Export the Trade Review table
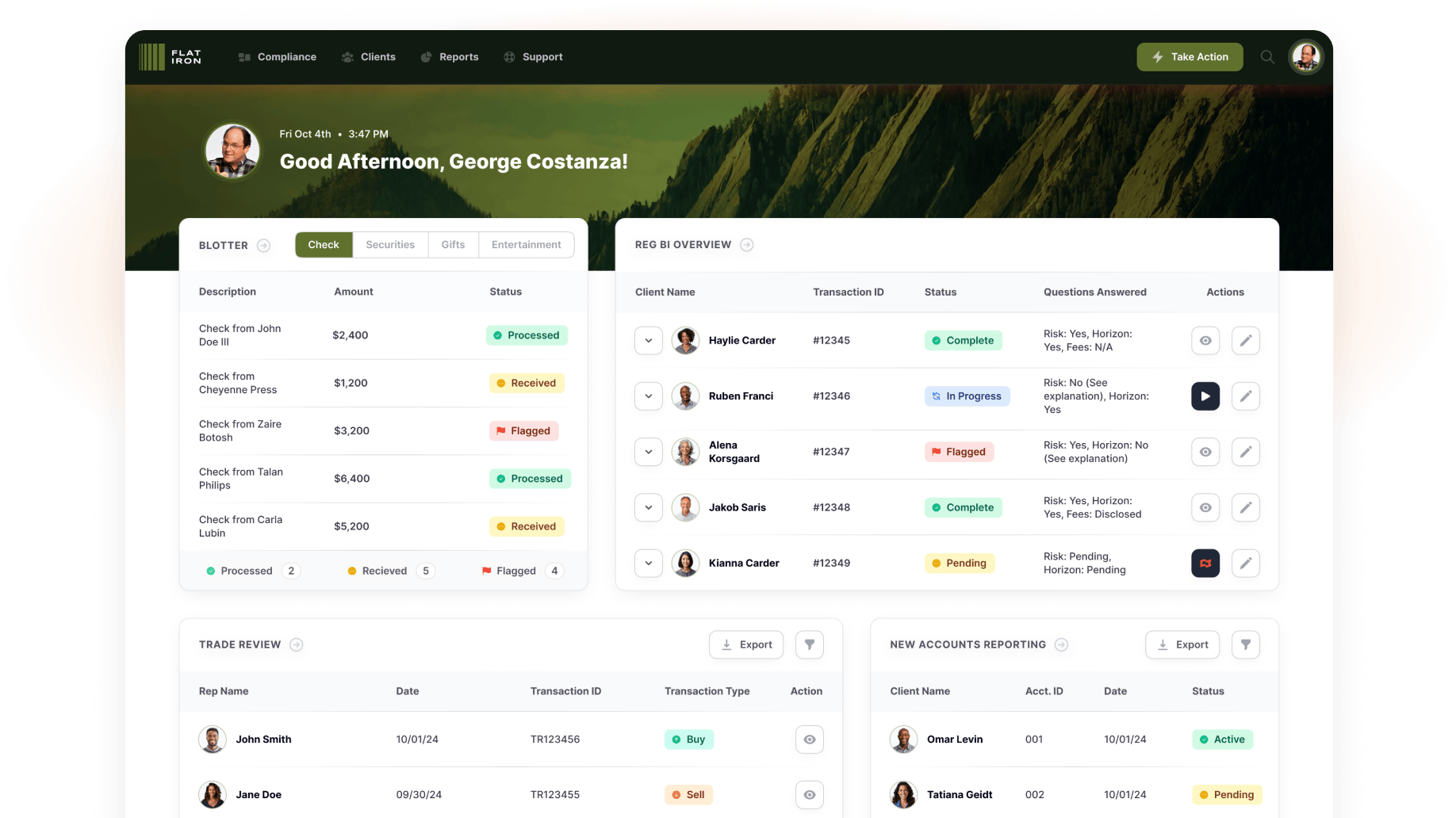 click(x=745, y=645)
